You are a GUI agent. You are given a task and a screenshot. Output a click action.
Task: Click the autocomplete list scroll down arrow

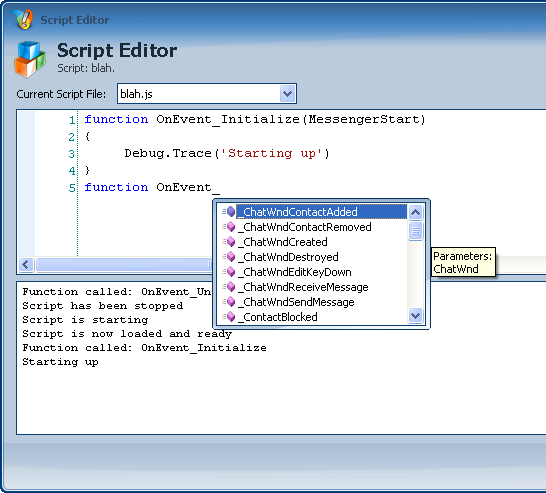click(x=415, y=315)
